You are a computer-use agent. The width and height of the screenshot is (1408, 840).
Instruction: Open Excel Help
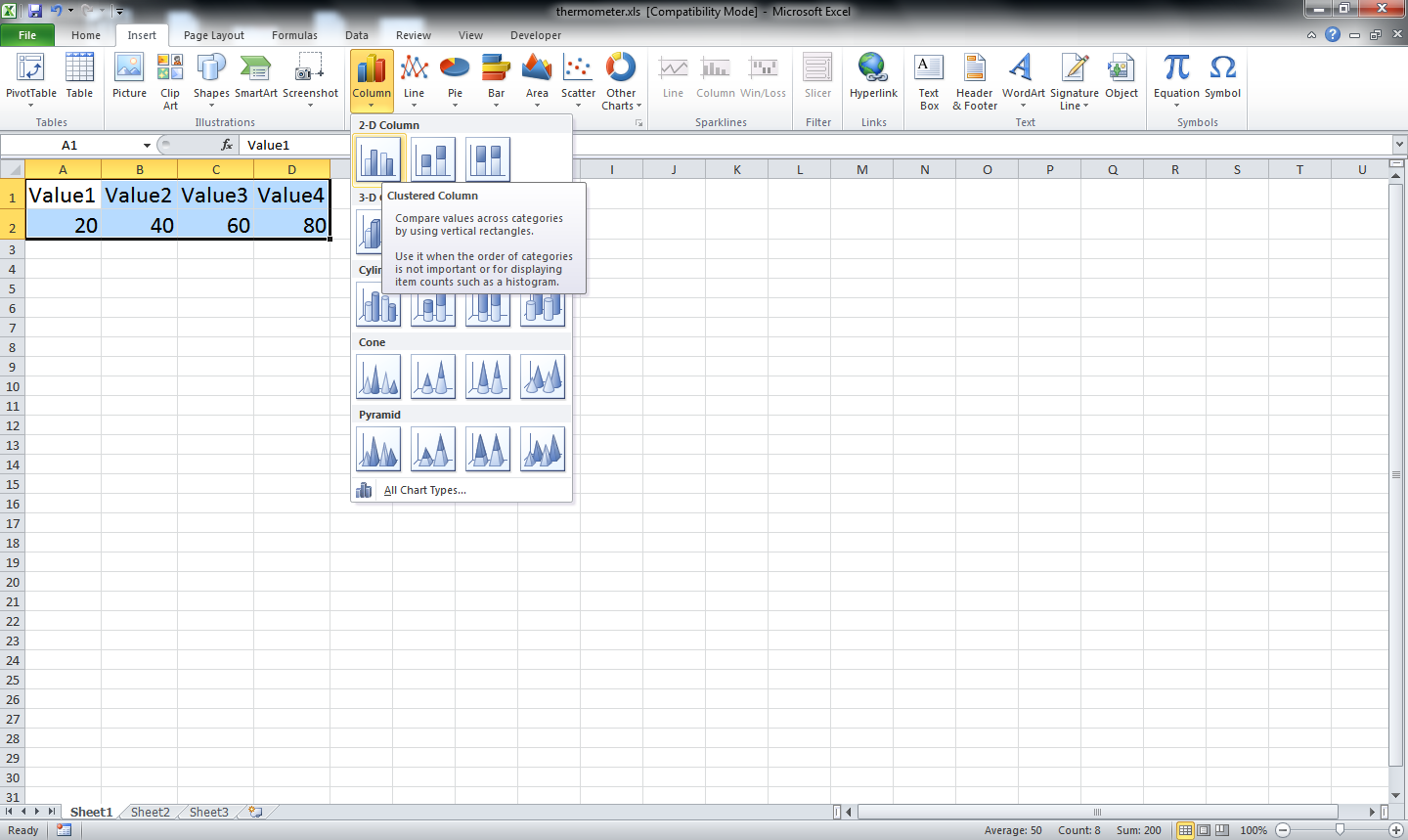[x=1333, y=34]
